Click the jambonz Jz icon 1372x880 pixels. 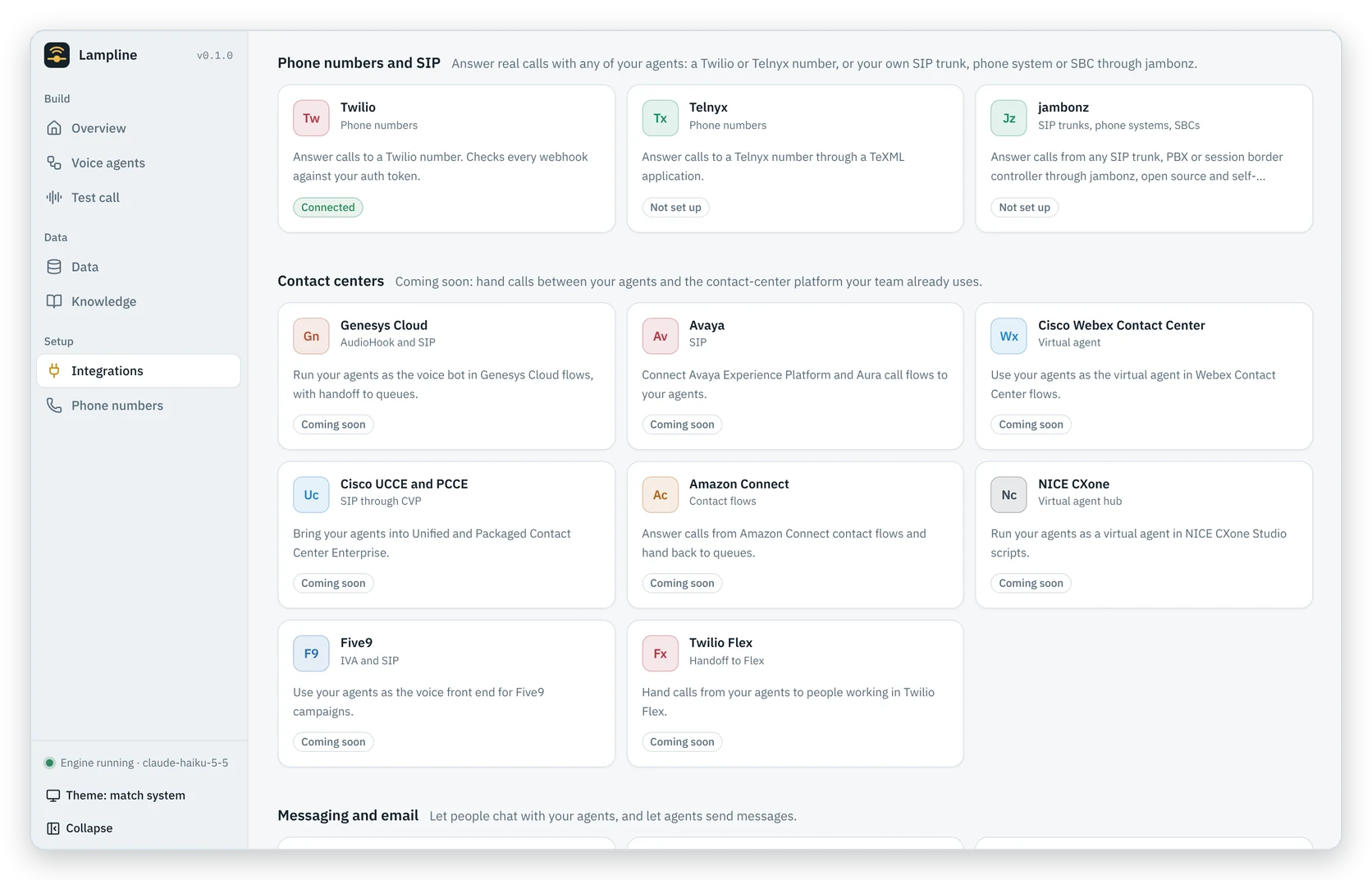(x=1008, y=118)
